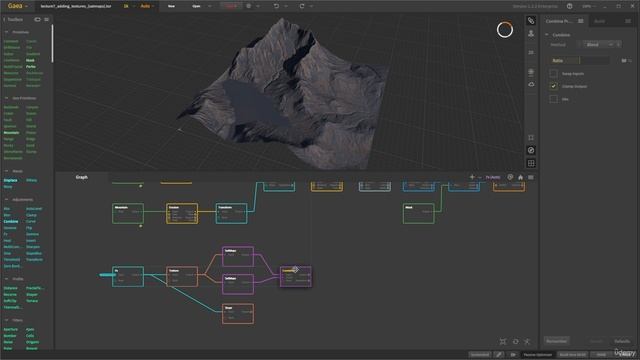Click the target icon in graph toolbar
640x360 pixels.
tap(510, 177)
